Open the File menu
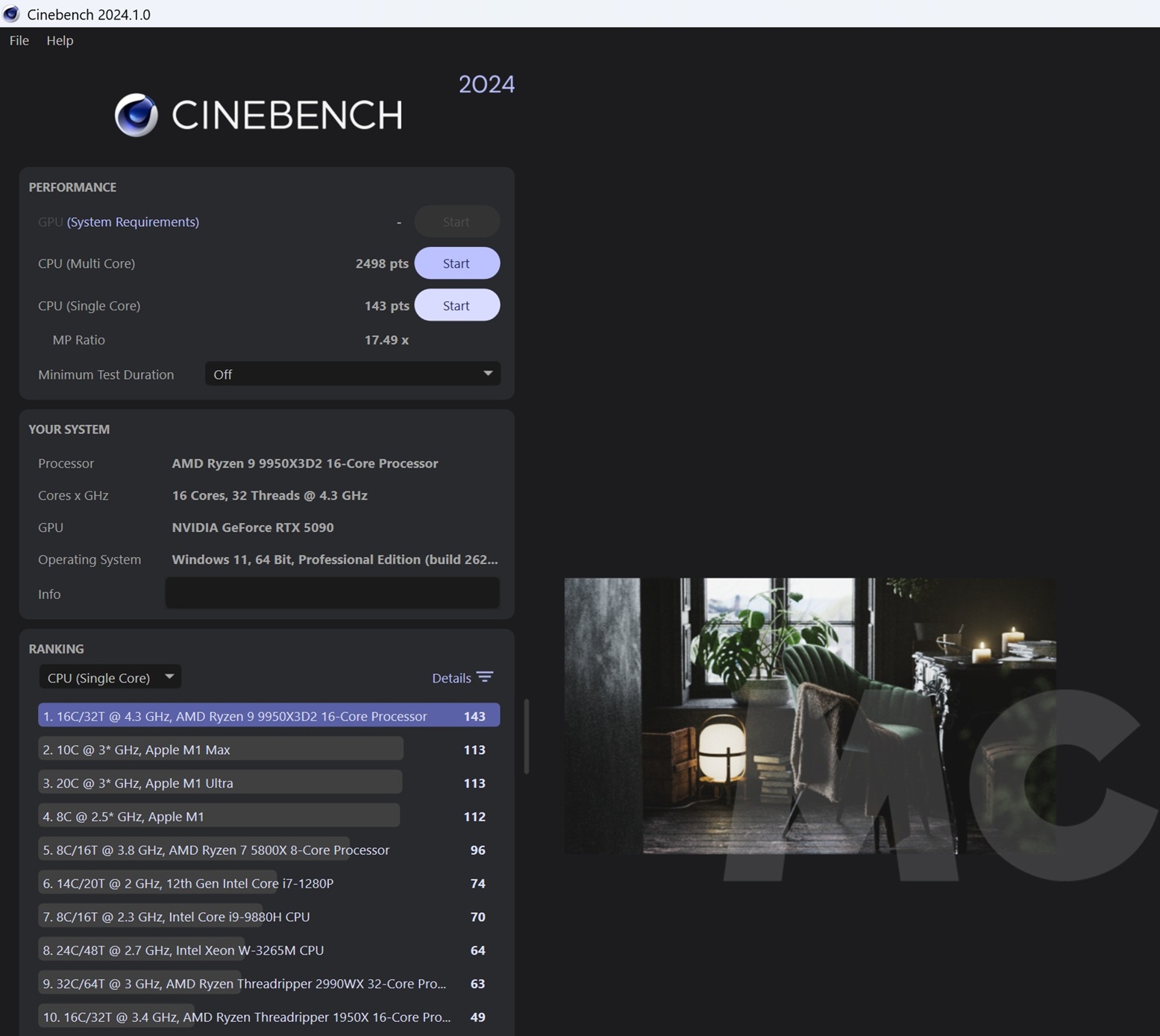 19,40
